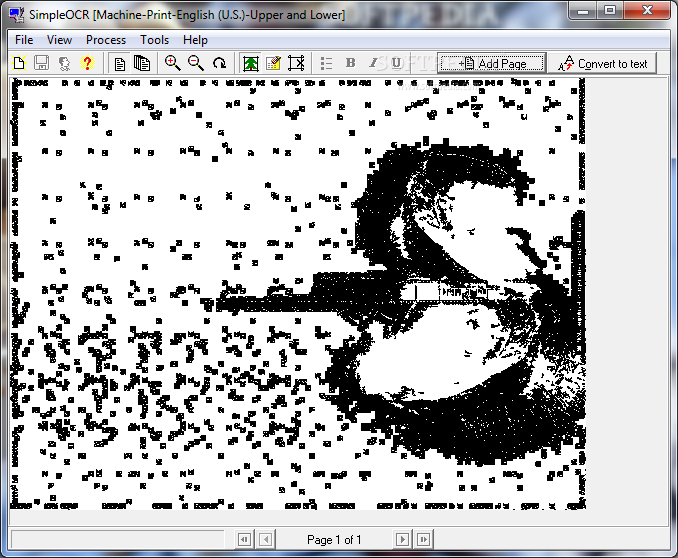Image resolution: width=678 pixels, height=558 pixels.
Task: Click the Save floppy disk icon
Action: (x=42, y=63)
